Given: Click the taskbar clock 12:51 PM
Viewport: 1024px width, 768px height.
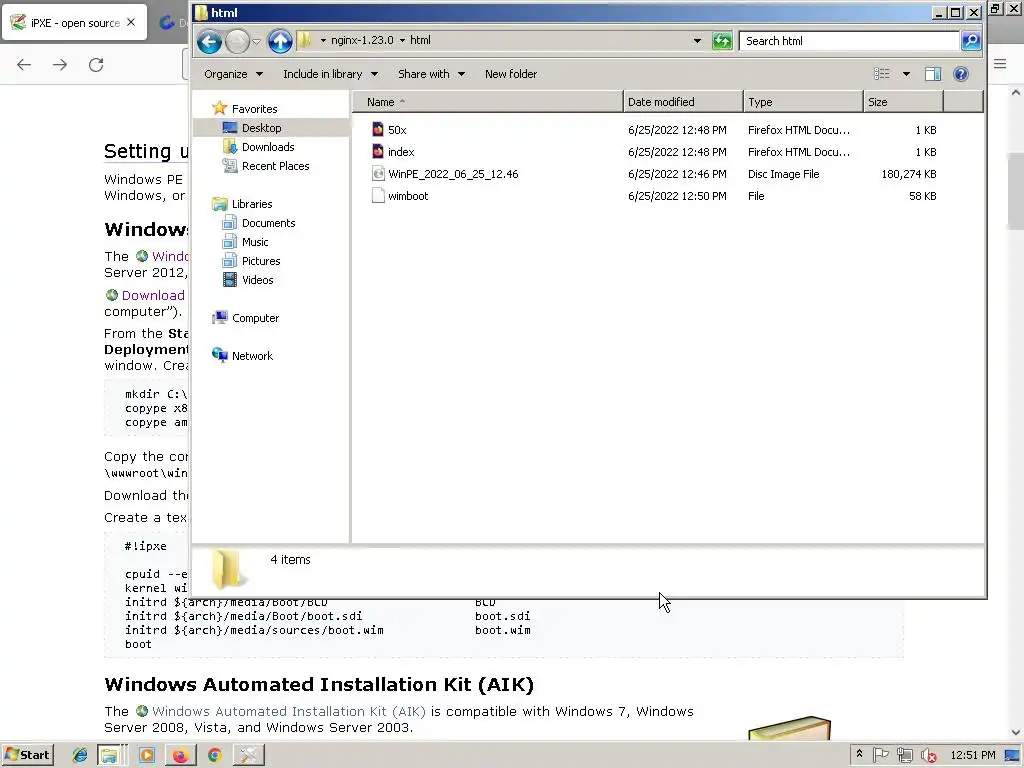Looking at the screenshot, I should click(972, 755).
